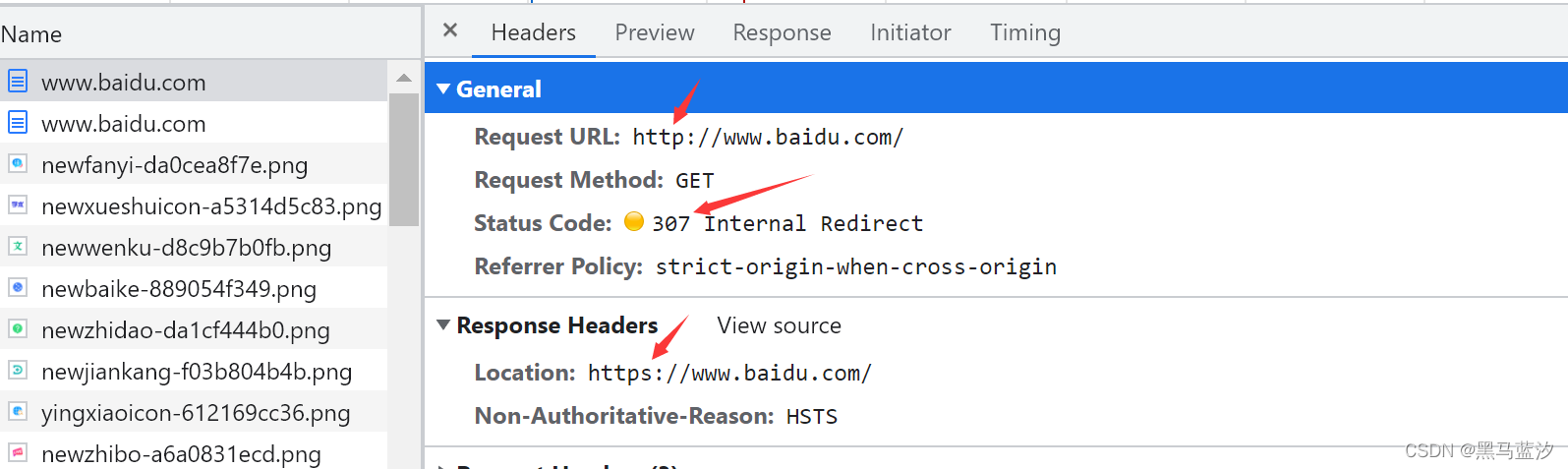
Task: Select yingxiaoicon-612169cc36.png request
Action: click(195, 413)
